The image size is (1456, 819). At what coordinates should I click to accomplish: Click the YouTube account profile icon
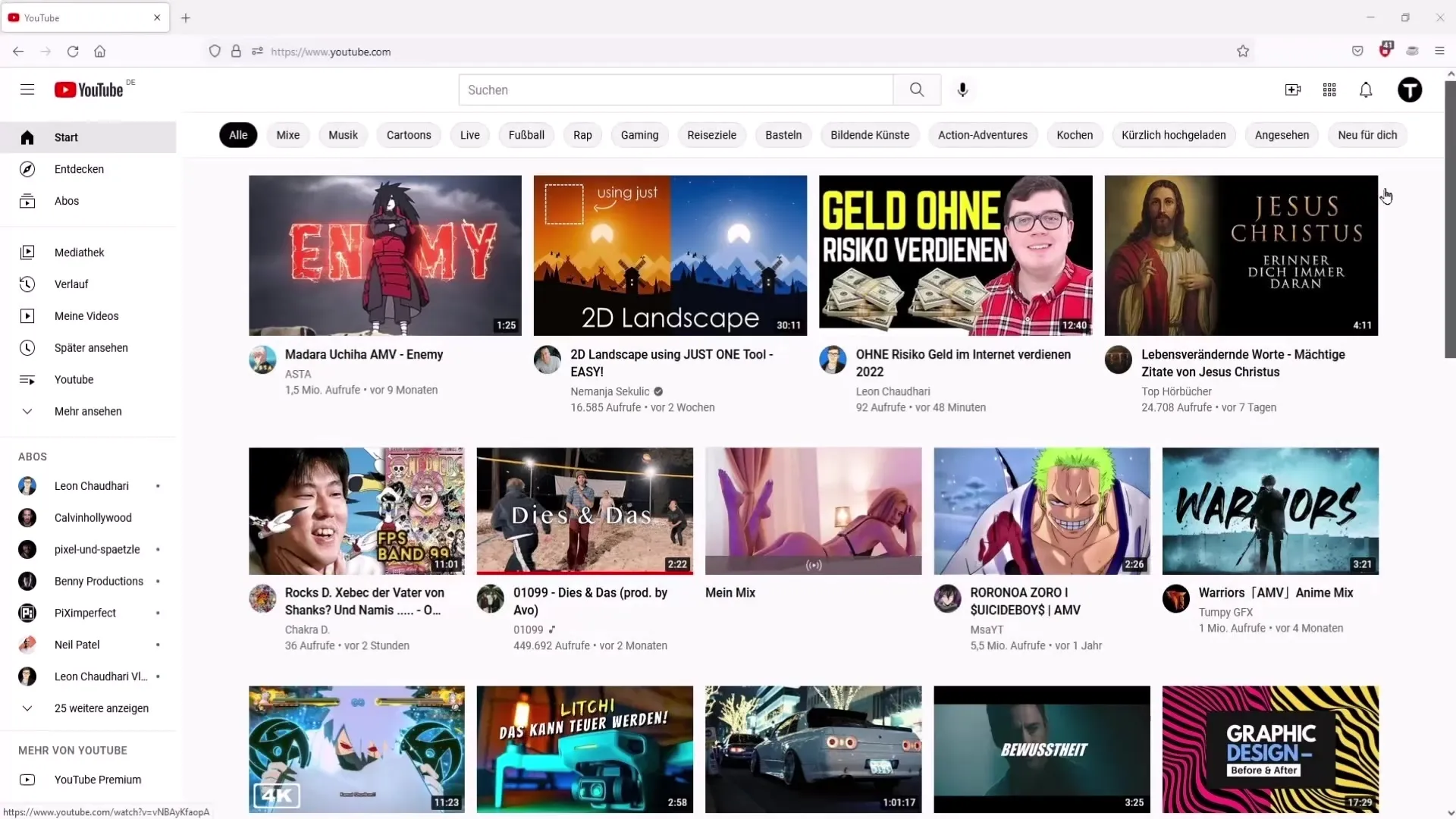tap(1410, 90)
